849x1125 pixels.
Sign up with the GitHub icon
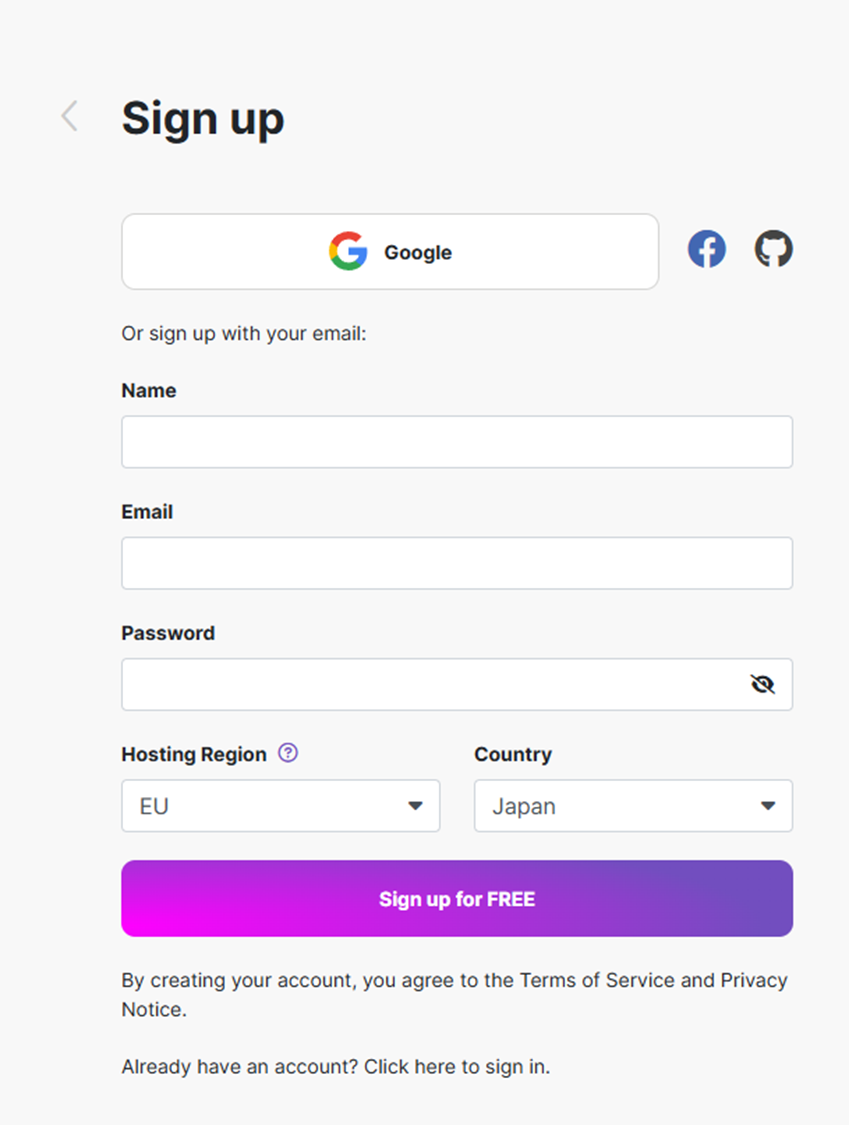[x=774, y=249]
